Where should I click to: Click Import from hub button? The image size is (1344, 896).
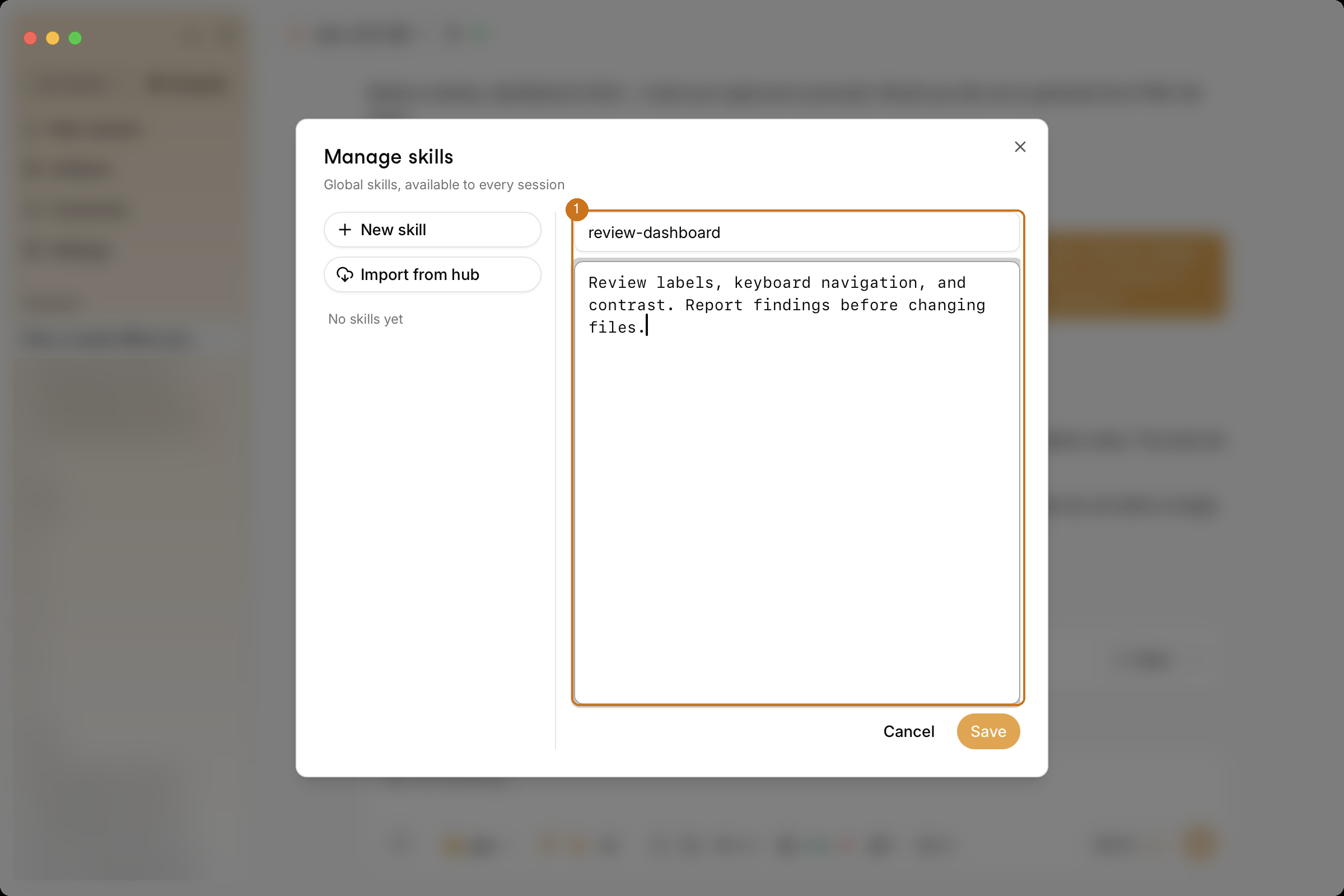tap(432, 274)
